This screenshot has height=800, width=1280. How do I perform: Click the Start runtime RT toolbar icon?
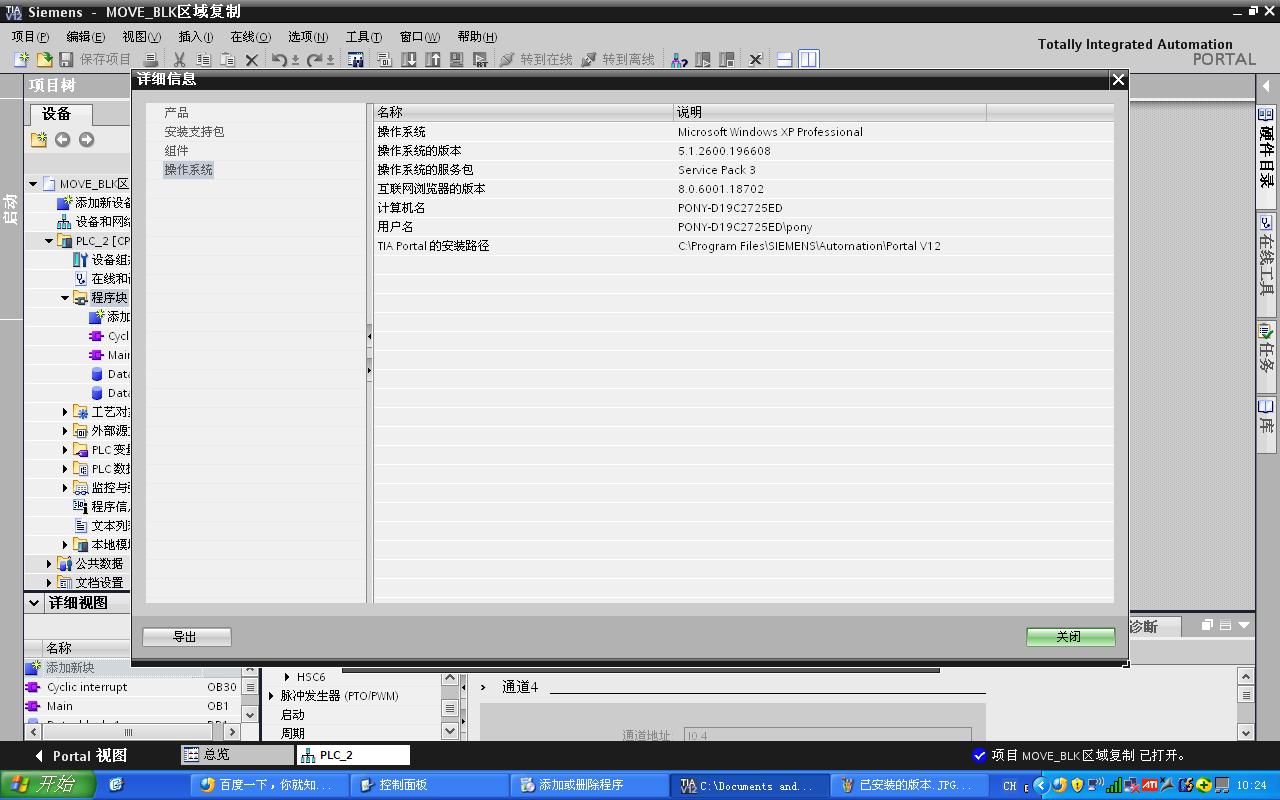[480, 60]
